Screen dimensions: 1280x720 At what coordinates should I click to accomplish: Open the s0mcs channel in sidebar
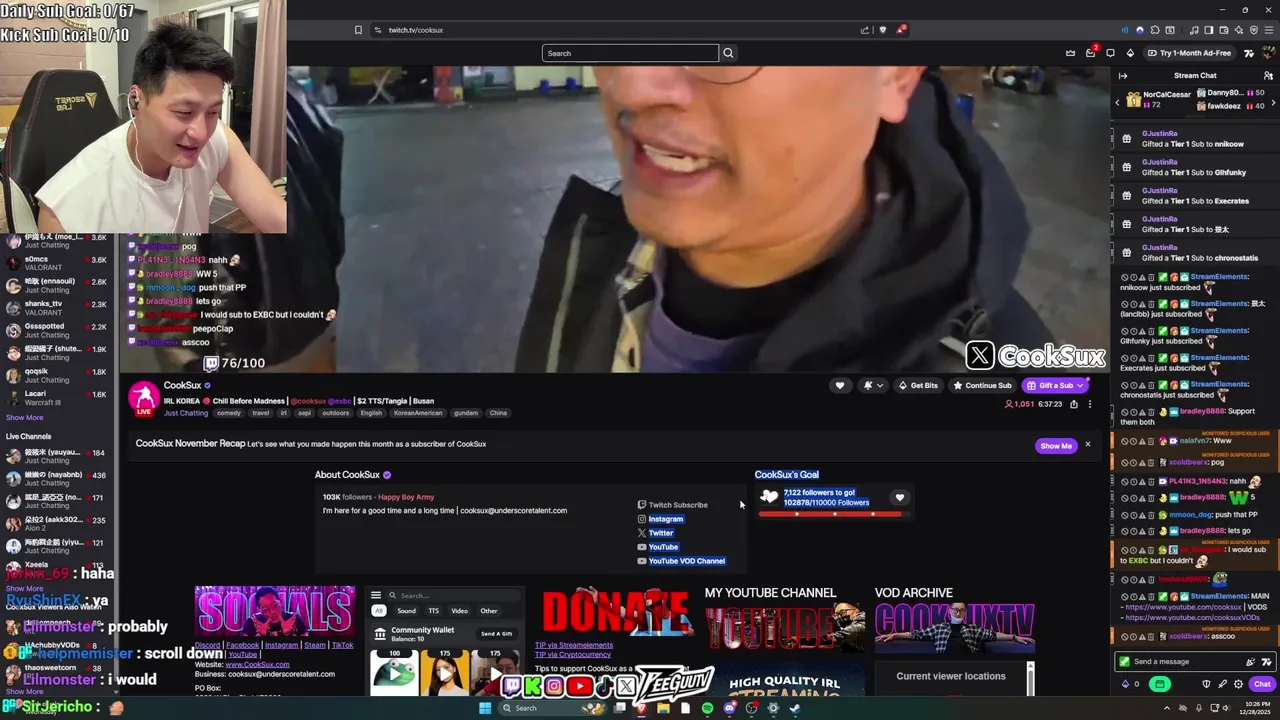[60, 264]
